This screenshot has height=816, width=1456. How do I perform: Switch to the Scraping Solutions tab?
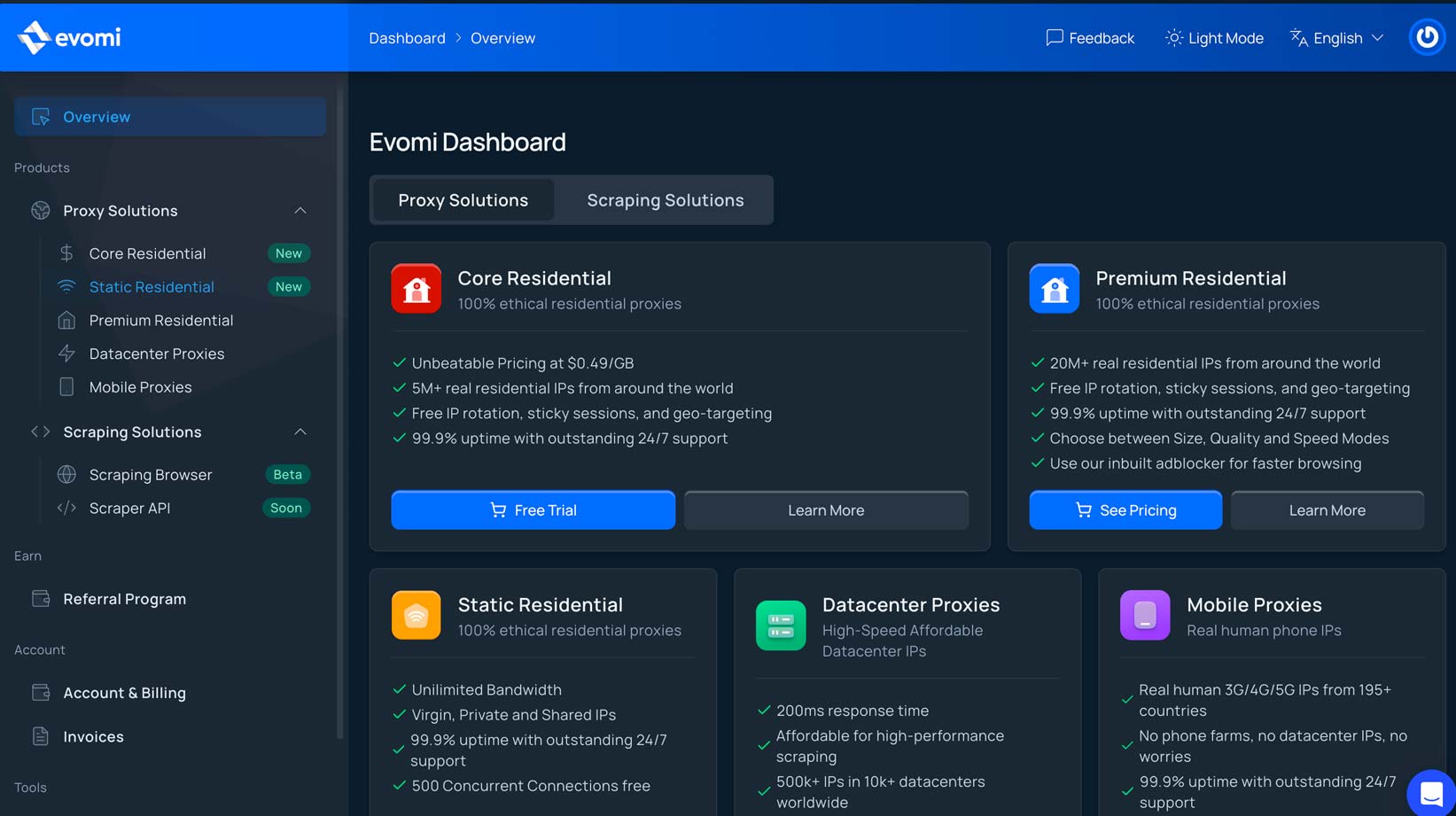665,200
